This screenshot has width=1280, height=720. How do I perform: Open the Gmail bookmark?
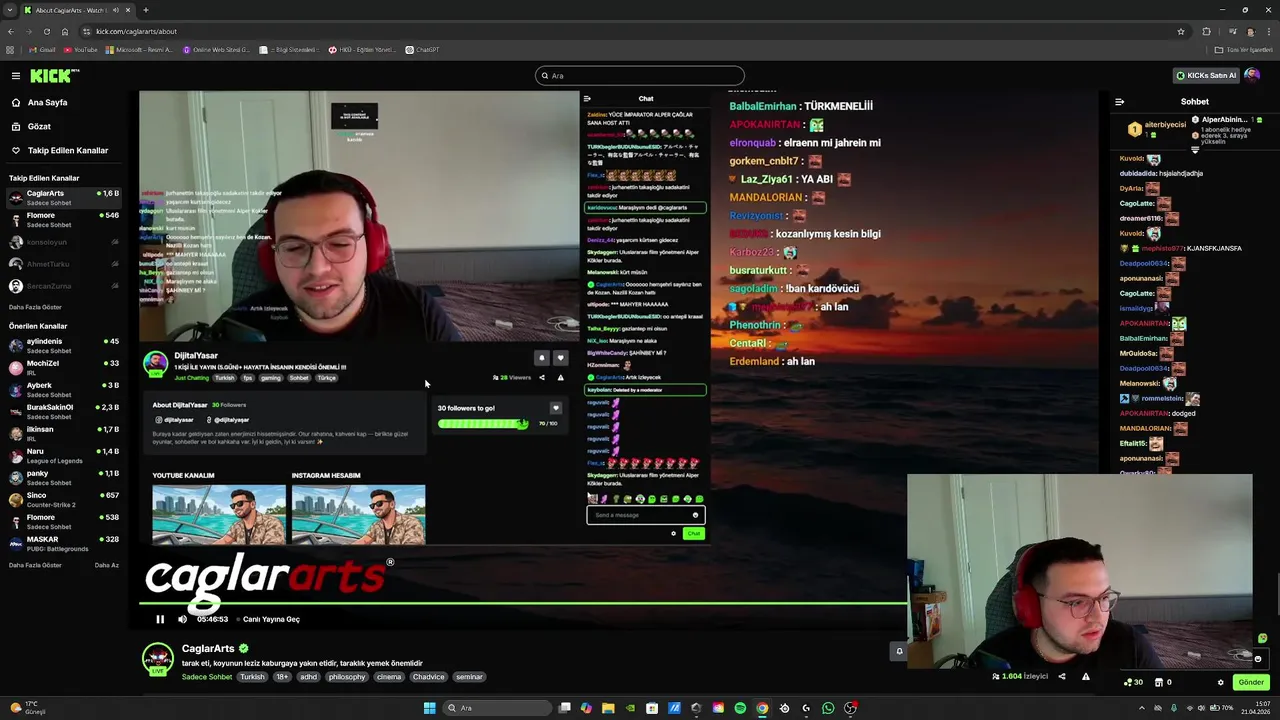(x=43, y=49)
